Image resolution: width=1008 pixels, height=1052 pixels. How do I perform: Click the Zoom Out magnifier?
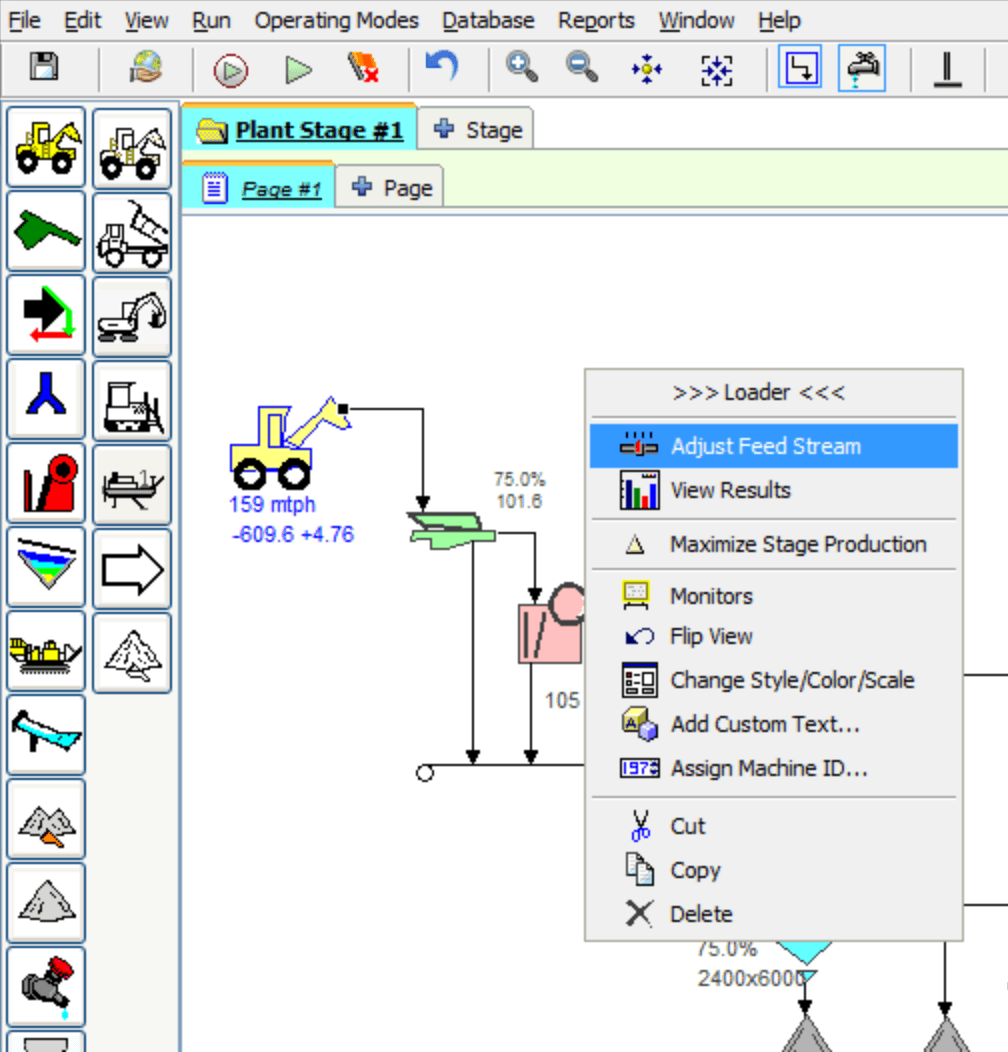(x=581, y=68)
